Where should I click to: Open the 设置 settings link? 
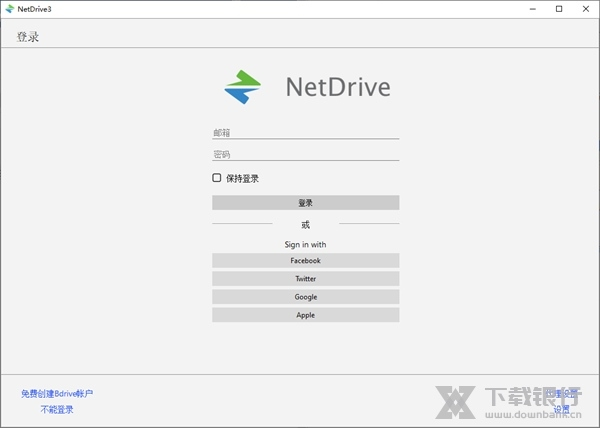(562, 410)
